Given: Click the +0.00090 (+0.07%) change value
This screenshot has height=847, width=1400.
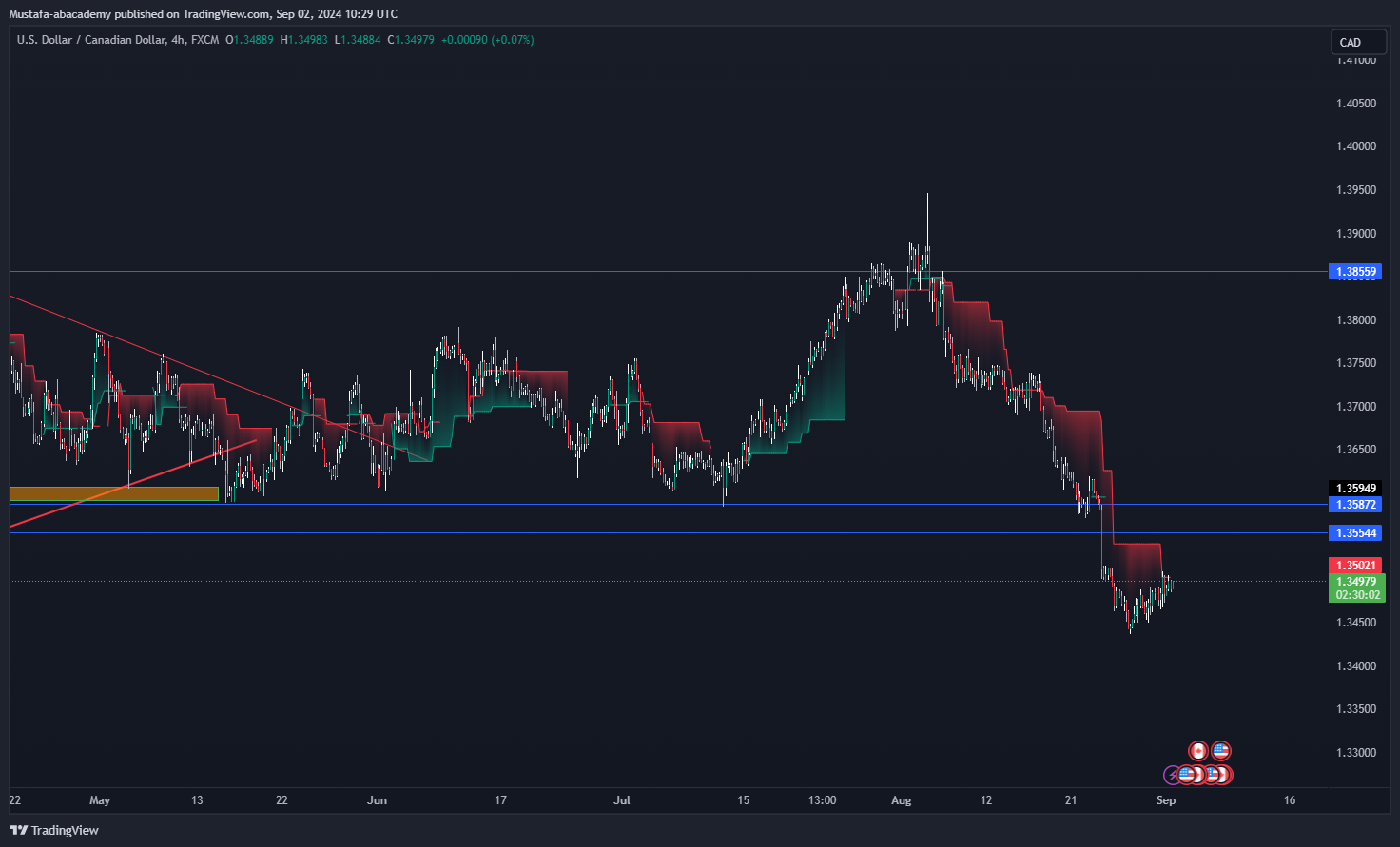Looking at the screenshot, I should point(487,40).
